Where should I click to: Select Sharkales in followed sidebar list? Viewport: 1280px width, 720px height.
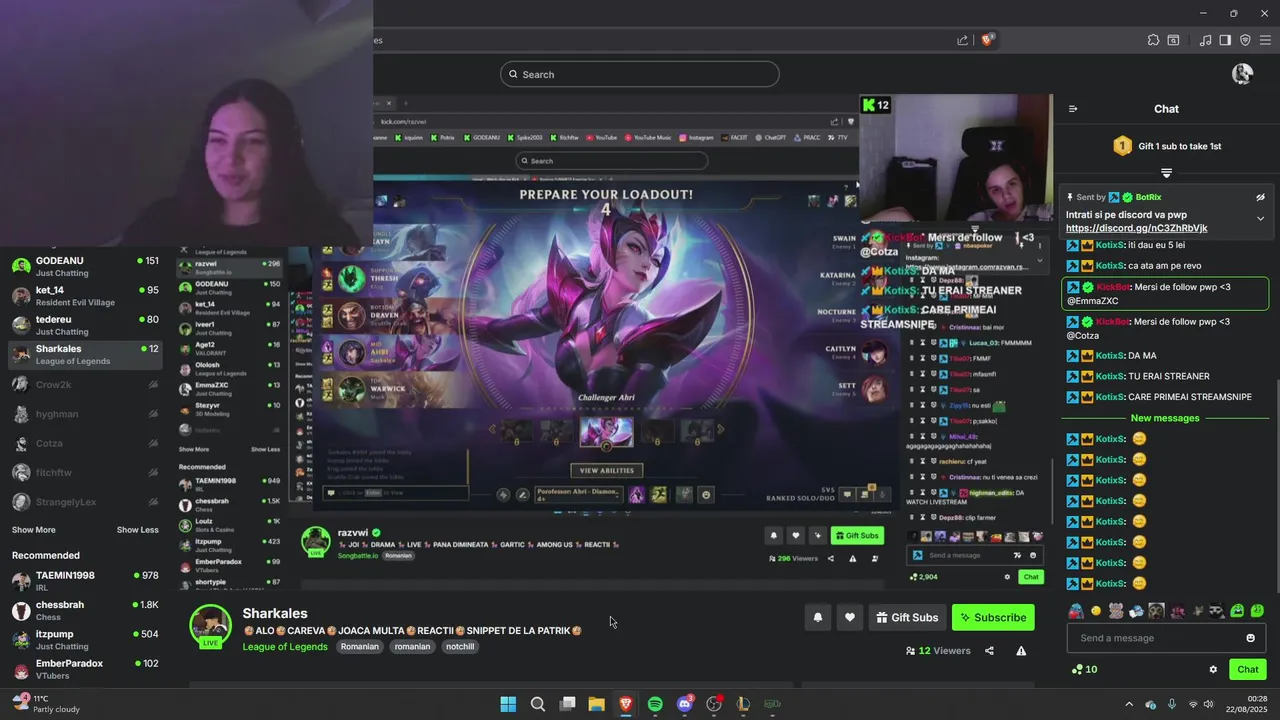click(x=85, y=355)
